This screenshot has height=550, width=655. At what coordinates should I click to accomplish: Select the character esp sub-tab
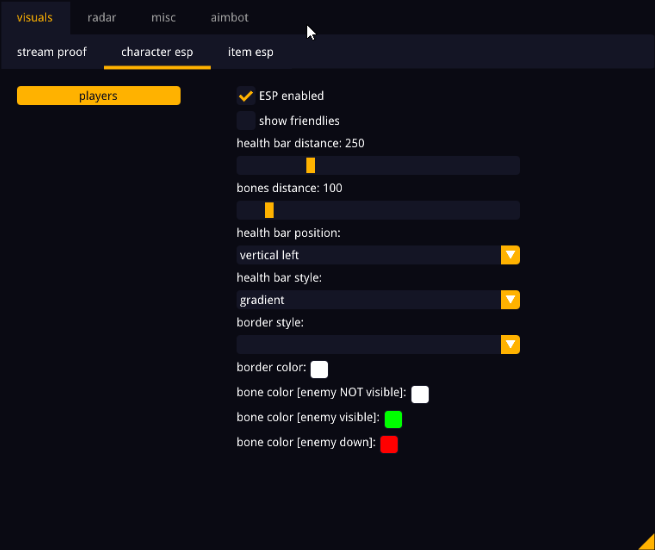tap(157, 52)
